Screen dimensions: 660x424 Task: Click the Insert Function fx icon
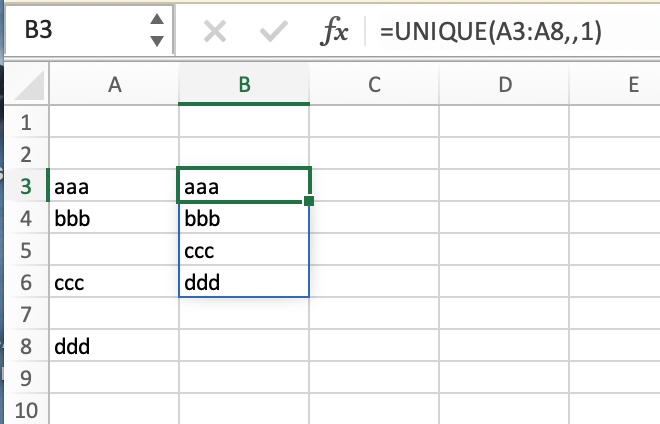(334, 32)
